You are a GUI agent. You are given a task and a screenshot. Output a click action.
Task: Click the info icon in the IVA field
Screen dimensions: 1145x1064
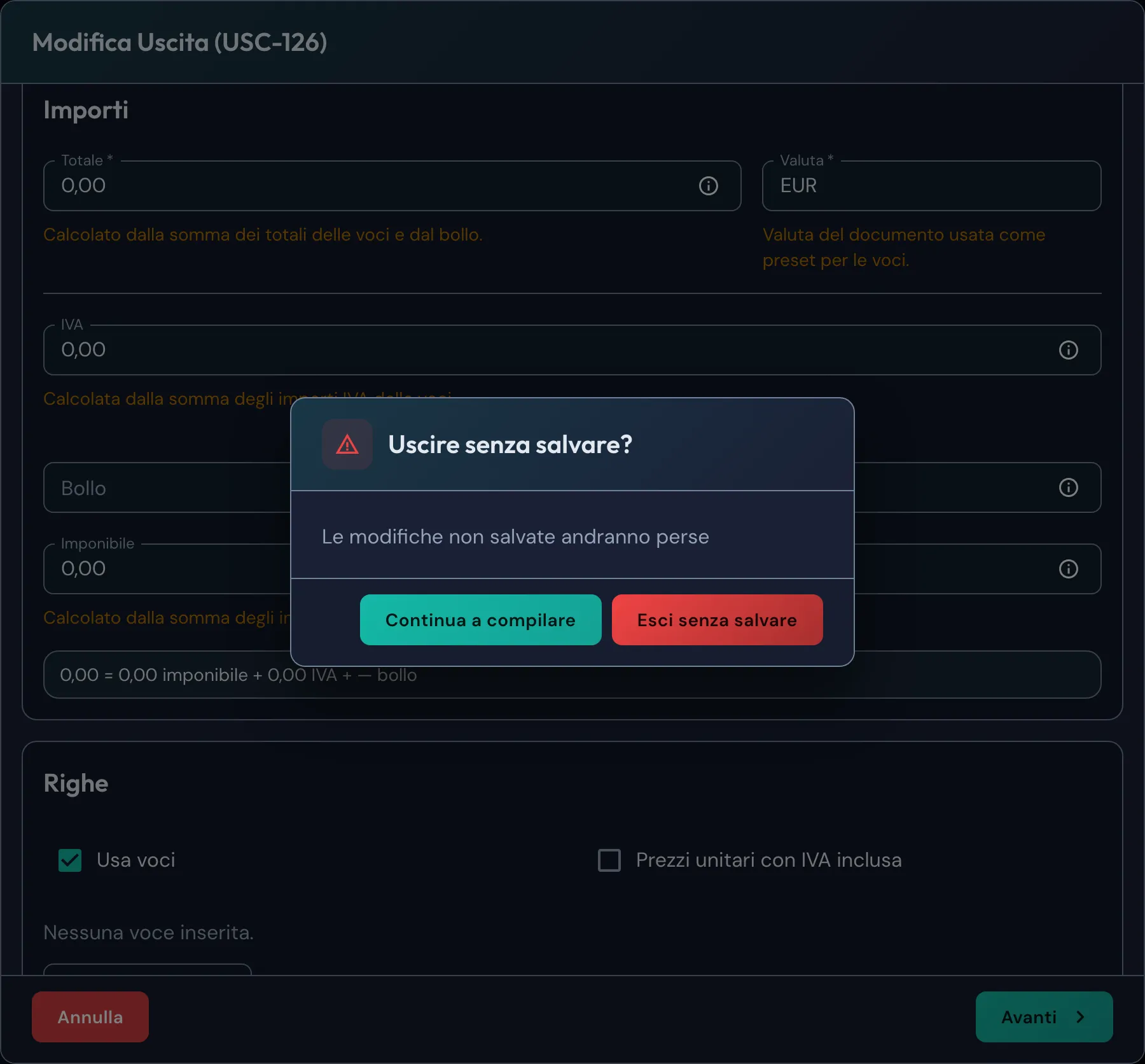coord(1068,350)
